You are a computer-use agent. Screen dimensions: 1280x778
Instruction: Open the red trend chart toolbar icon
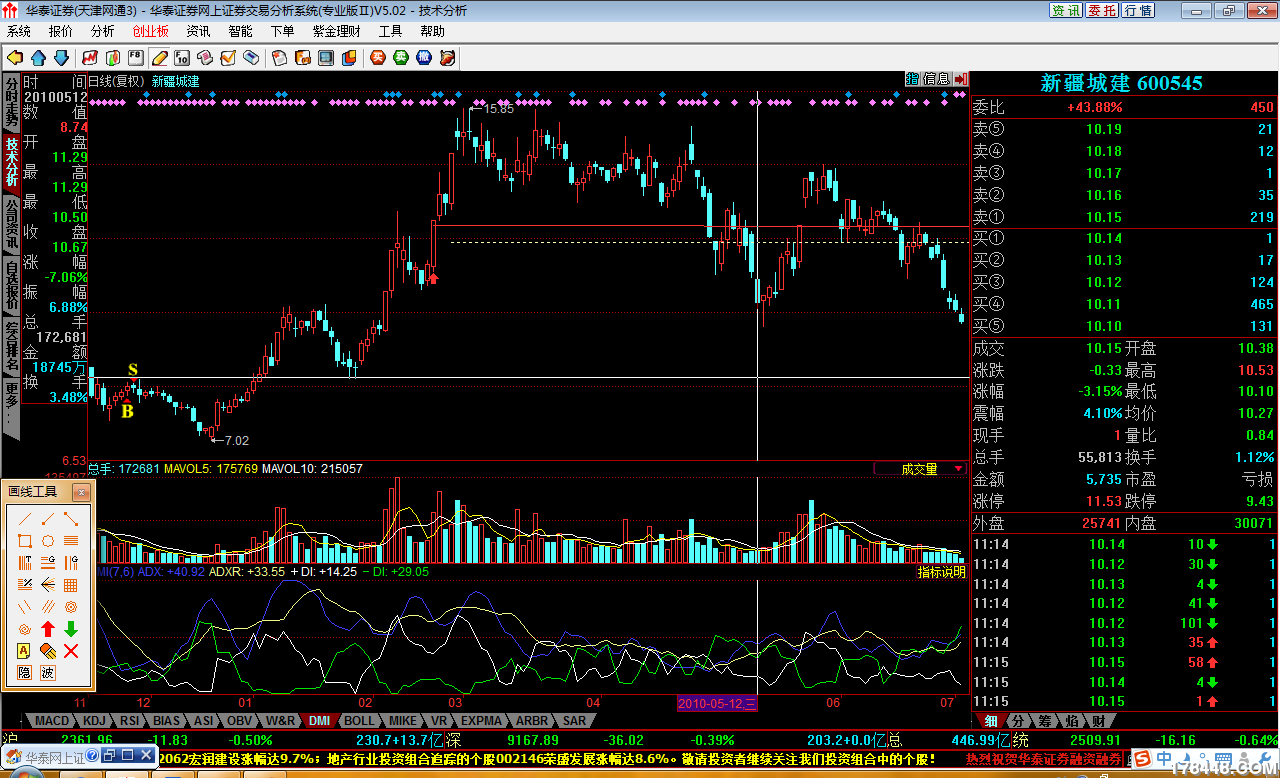90,58
